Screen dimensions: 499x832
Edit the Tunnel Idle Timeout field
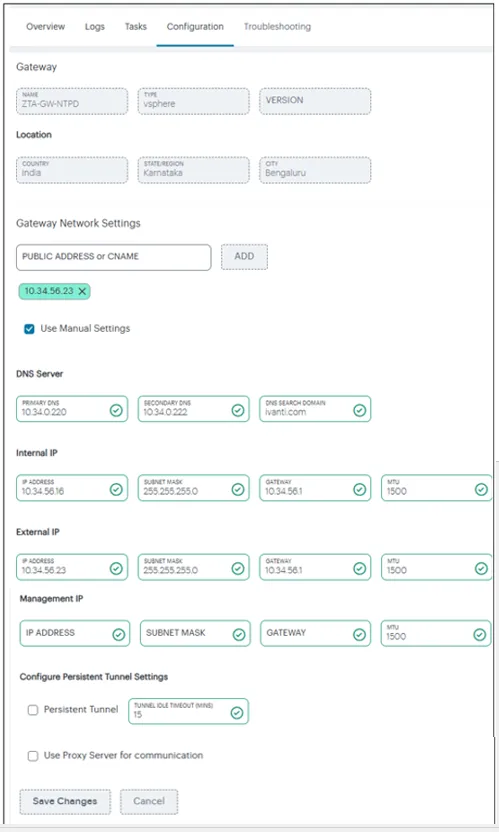188,711
